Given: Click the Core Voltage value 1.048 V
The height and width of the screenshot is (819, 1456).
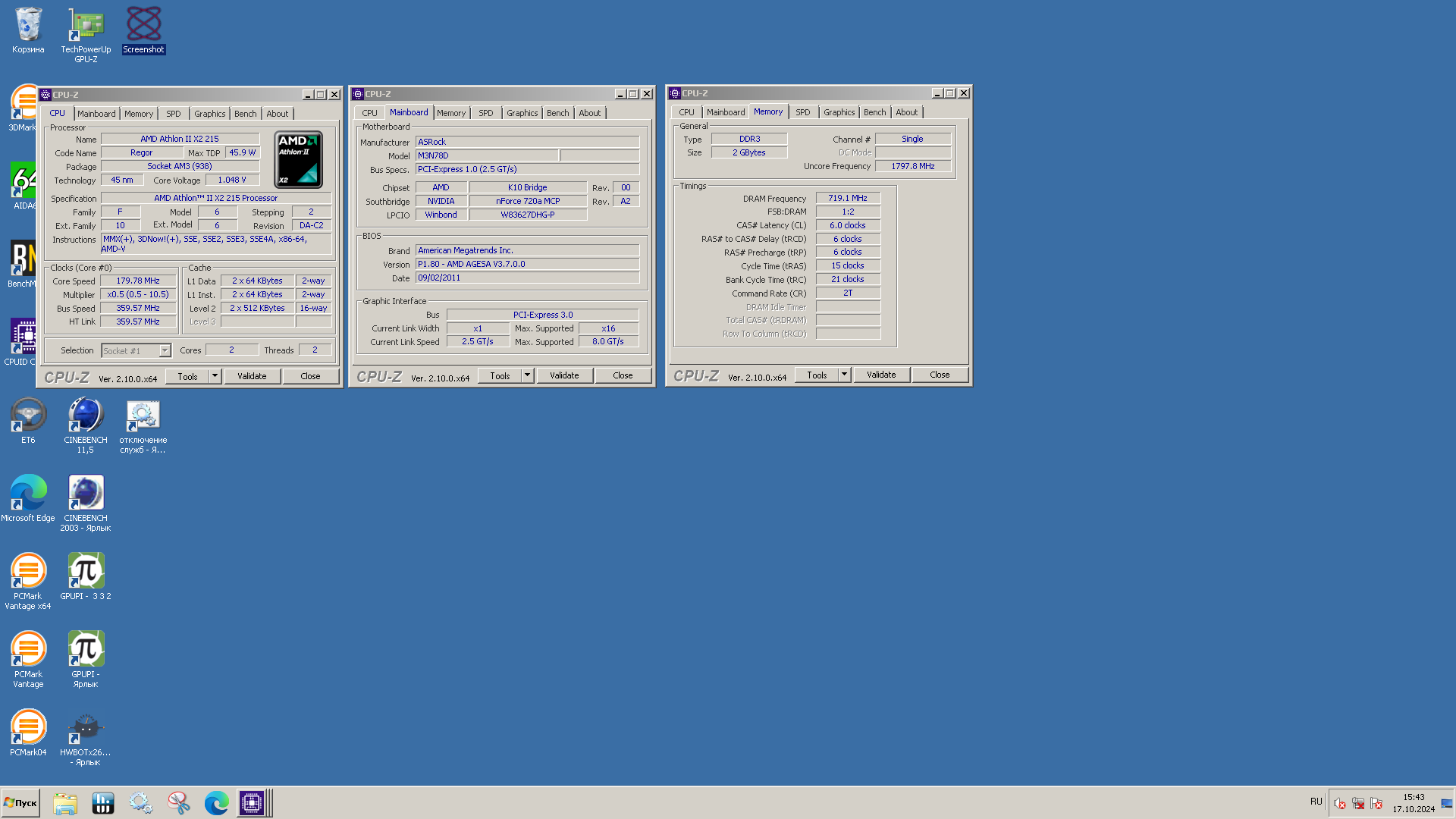Looking at the screenshot, I should [232, 180].
